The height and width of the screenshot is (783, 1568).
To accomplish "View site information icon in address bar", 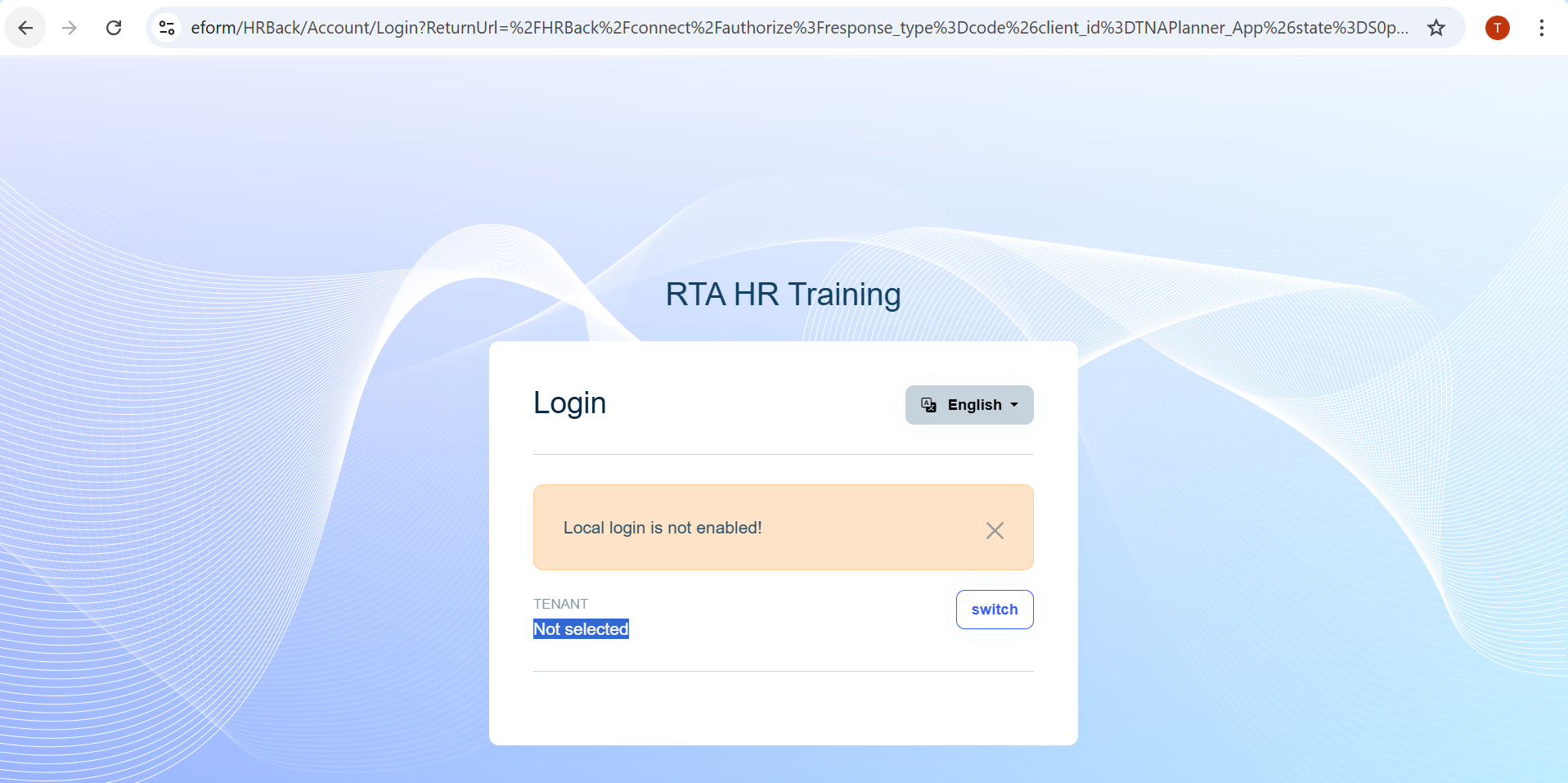I will click(167, 28).
